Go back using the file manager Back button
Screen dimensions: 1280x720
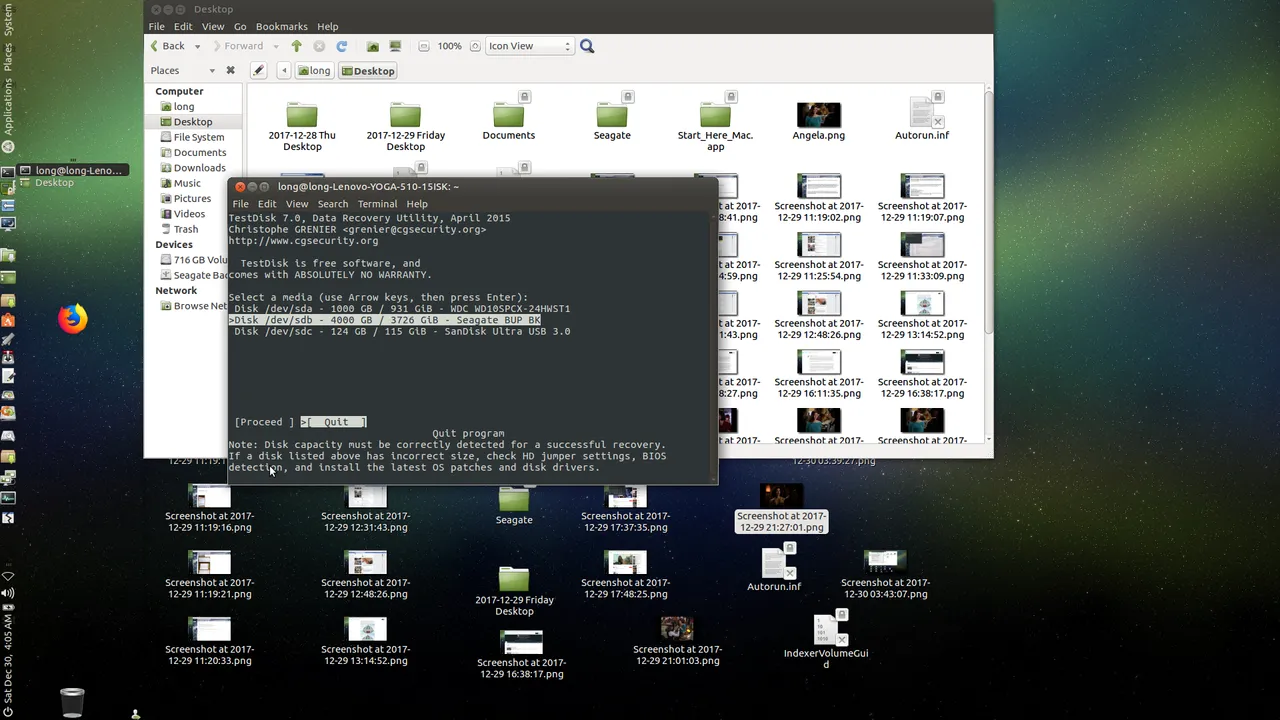[167, 46]
